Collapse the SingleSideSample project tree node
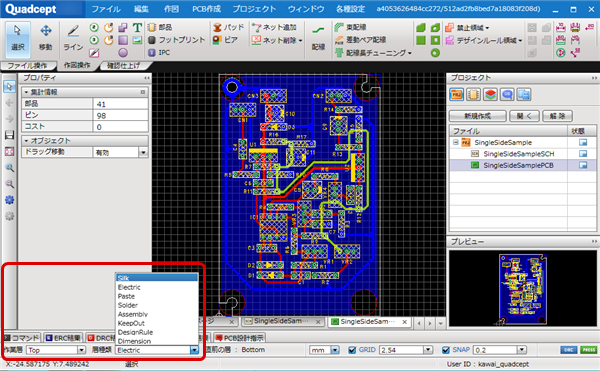The height and width of the screenshot is (371, 600). coord(455,142)
